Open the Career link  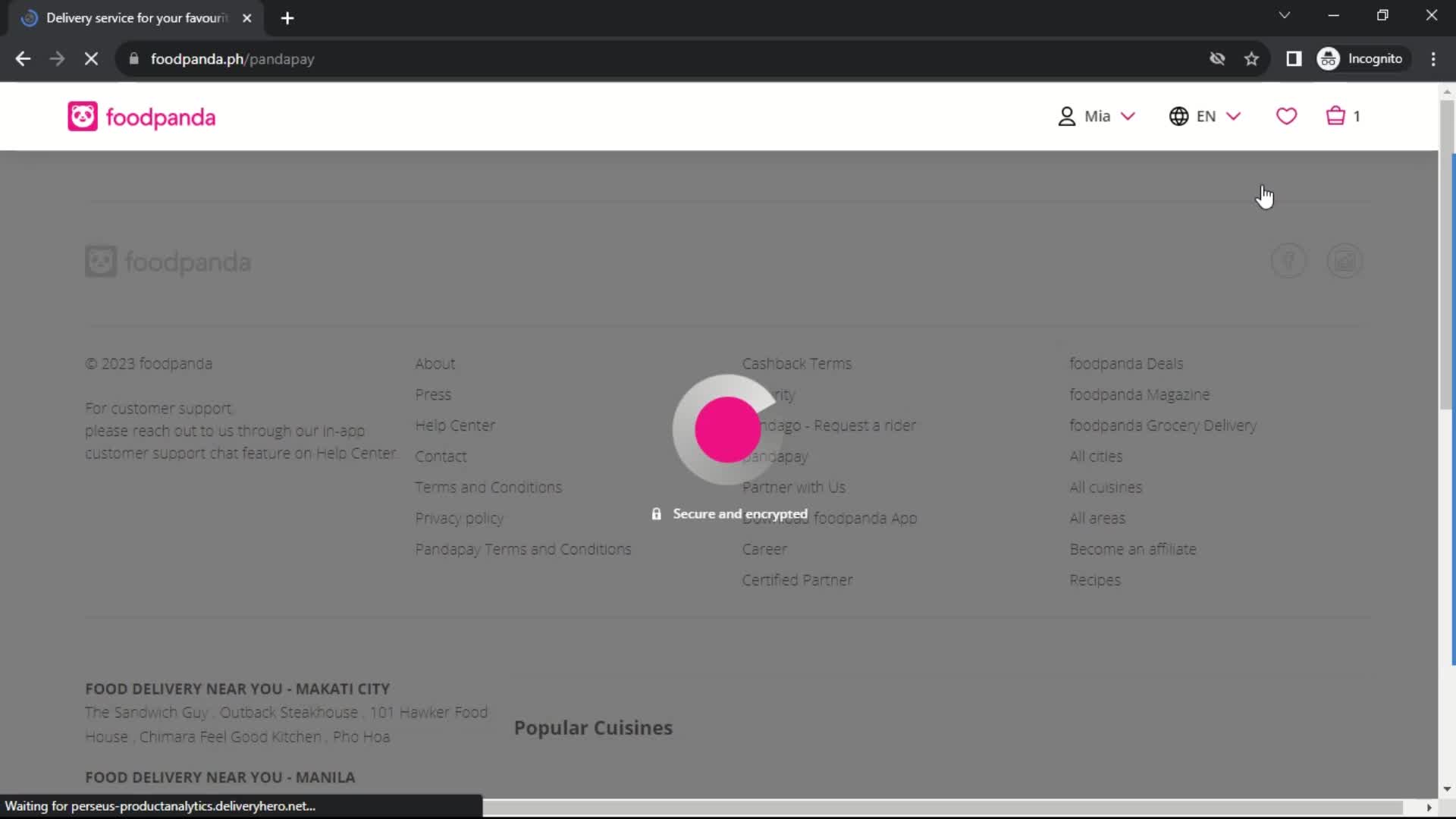click(764, 549)
